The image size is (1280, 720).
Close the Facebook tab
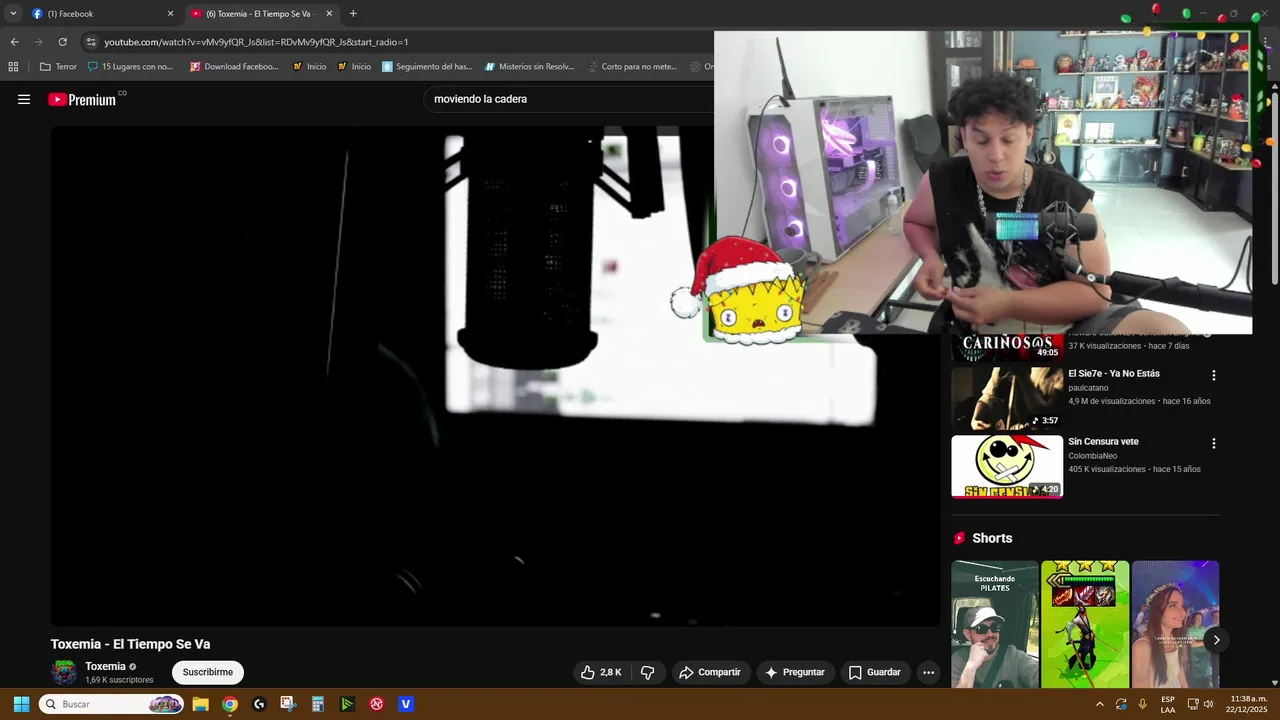click(170, 14)
